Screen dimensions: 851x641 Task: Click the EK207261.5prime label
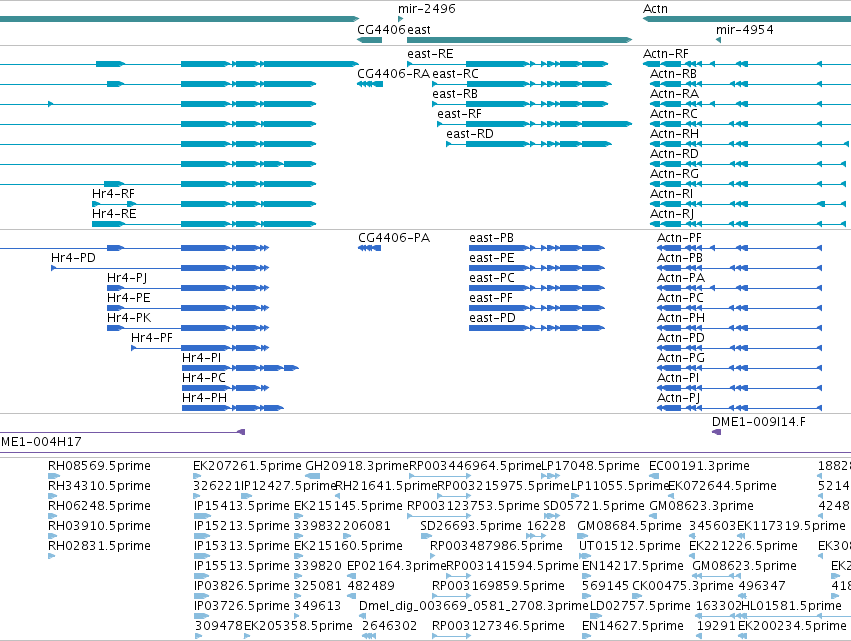pos(247,466)
